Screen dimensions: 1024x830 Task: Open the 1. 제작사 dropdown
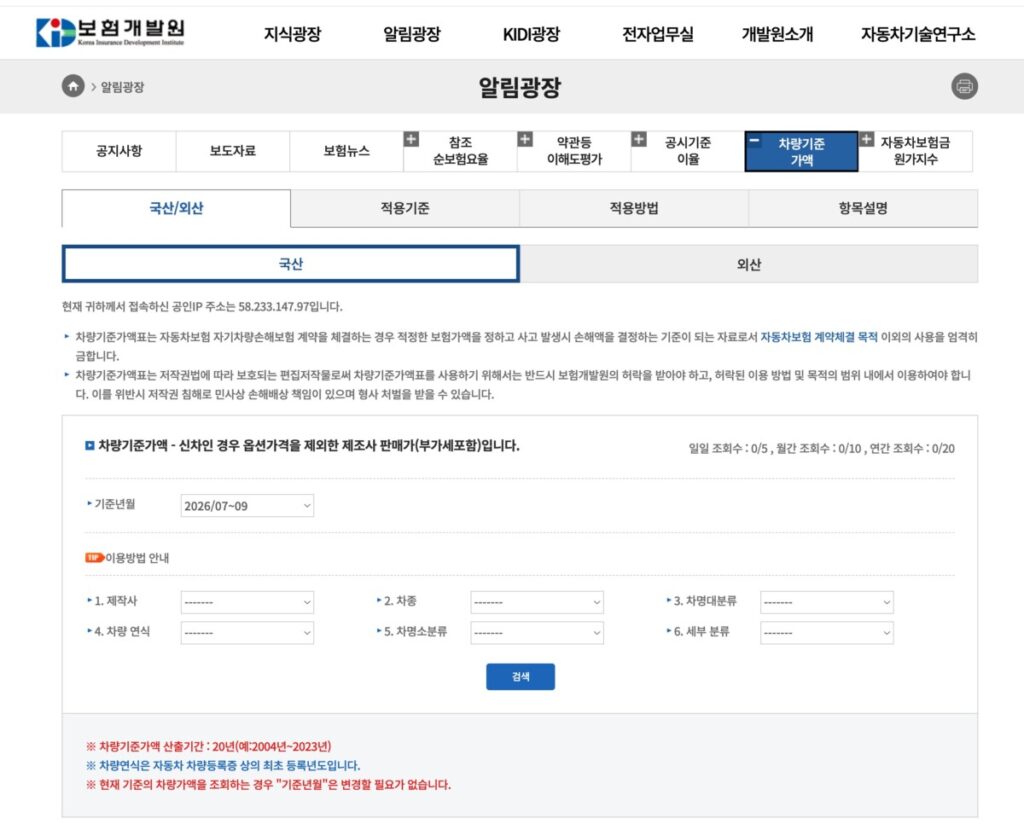[247, 601]
